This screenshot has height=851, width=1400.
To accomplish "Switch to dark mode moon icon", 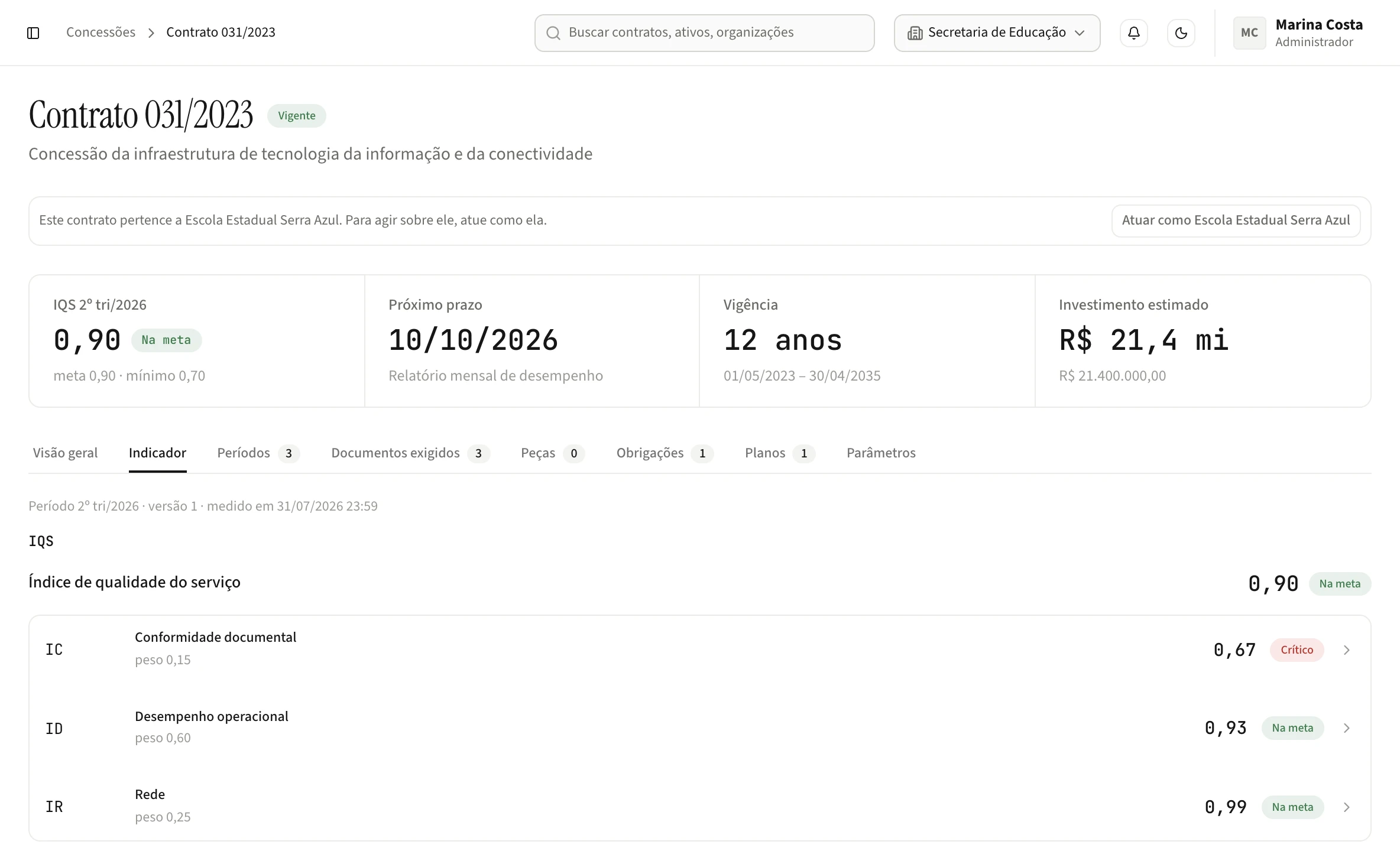I will [x=1181, y=33].
